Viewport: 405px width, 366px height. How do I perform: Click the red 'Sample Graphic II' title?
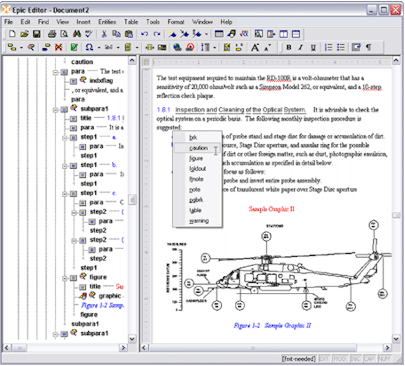pyautogui.click(x=272, y=209)
